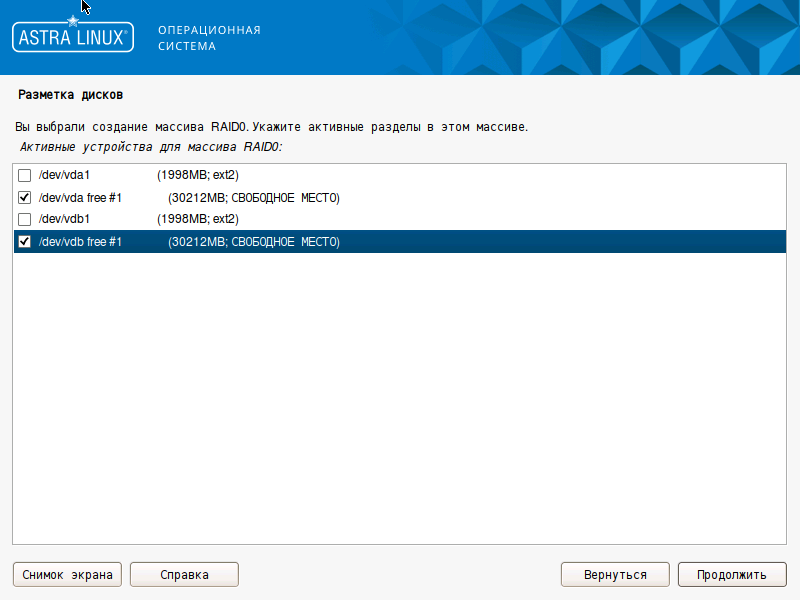The image size is (800, 600).
Task: Select the /dev/vda1 device name
Action: coord(64,175)
